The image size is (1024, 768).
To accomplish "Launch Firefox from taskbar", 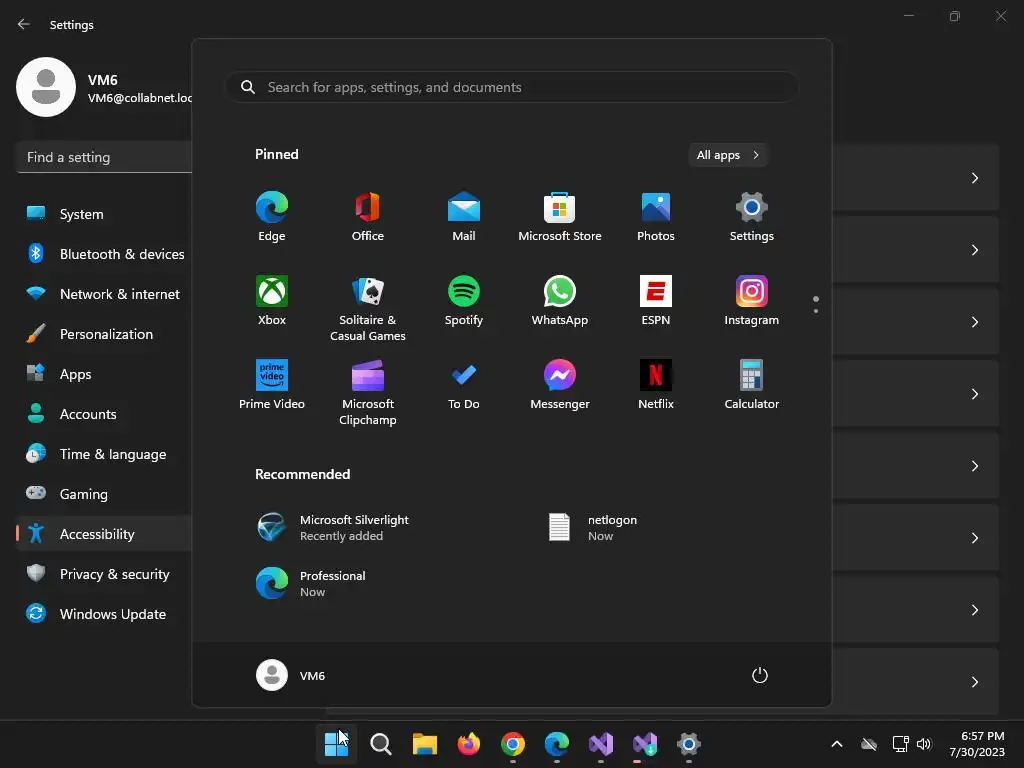I will tap(469, 744).
